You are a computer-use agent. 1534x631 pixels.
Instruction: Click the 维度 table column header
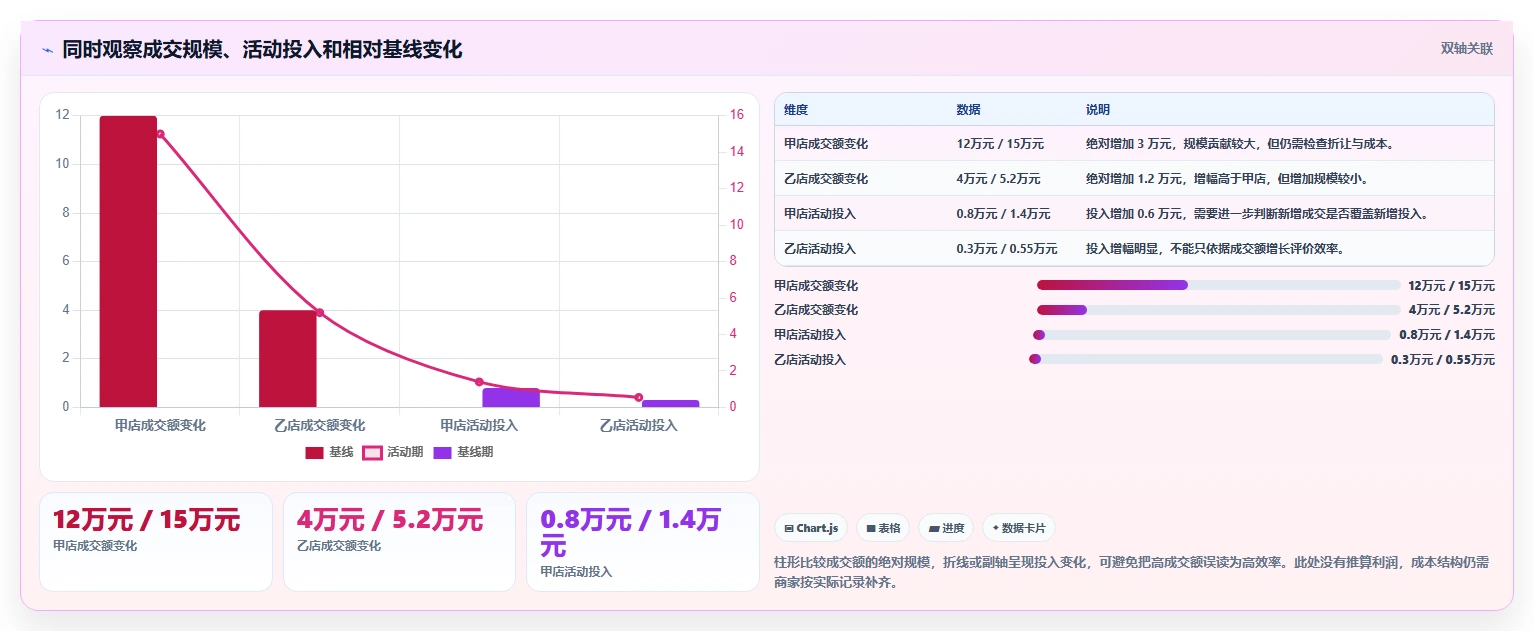point(796,110)
